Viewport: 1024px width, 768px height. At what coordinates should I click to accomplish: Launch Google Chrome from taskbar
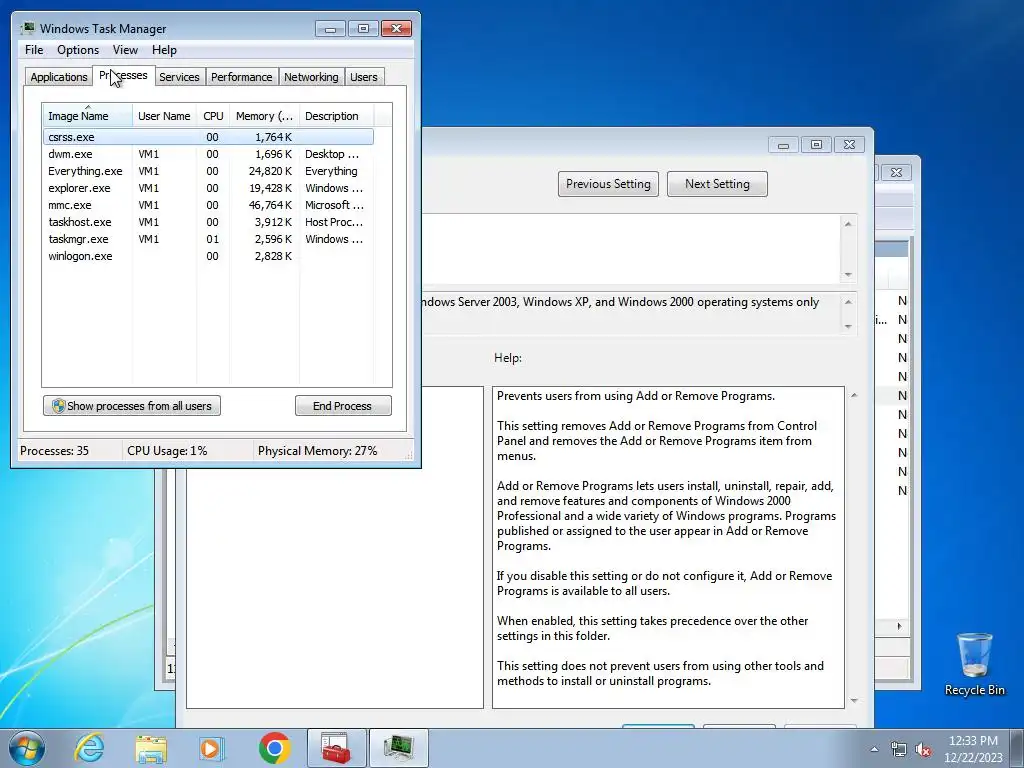tap(274, 748)
